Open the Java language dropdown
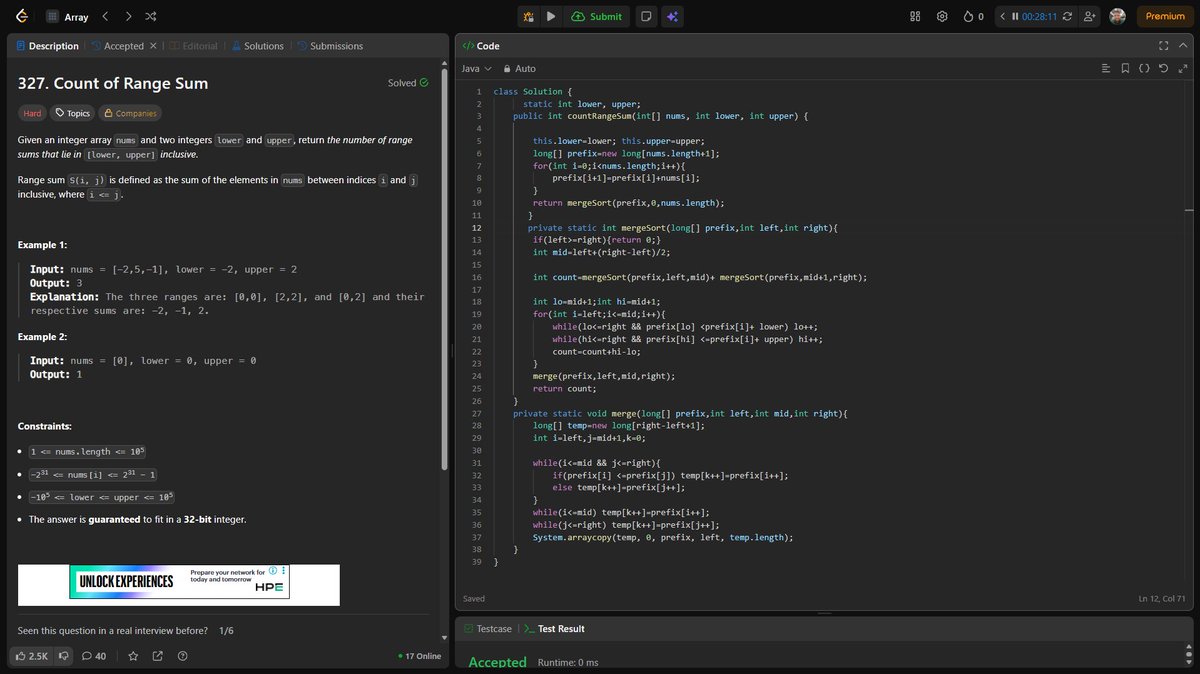 [476, 69]
